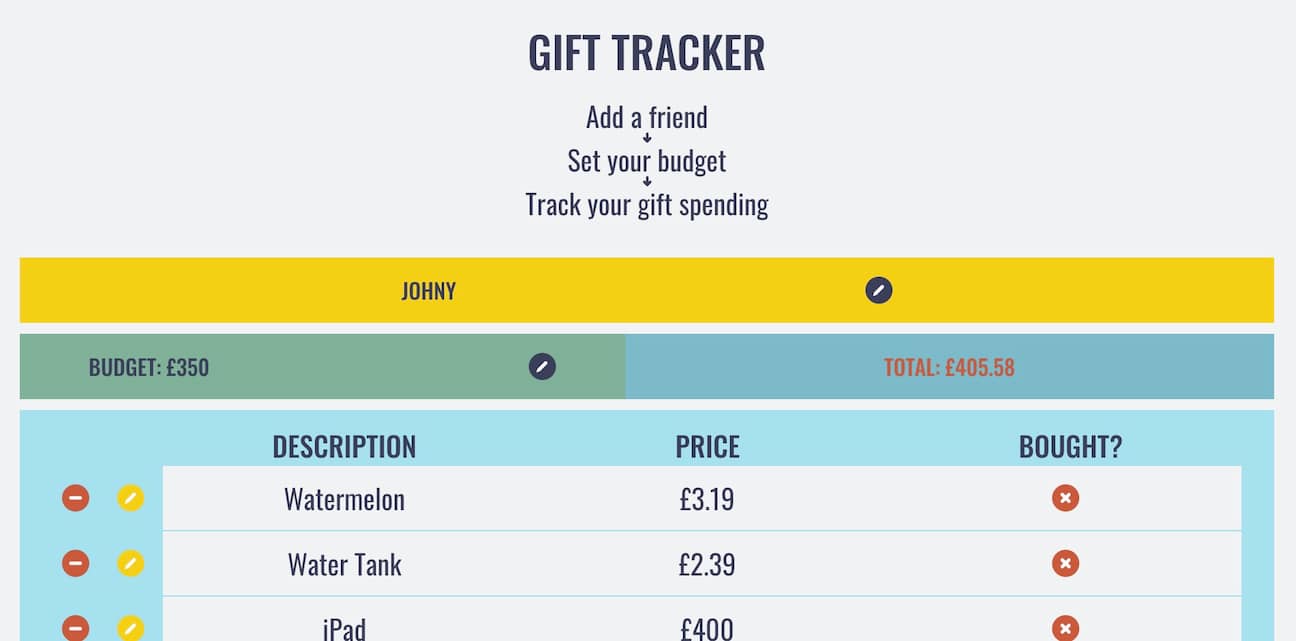Click the Total: £405.58 panel

(x=949, y=367)
